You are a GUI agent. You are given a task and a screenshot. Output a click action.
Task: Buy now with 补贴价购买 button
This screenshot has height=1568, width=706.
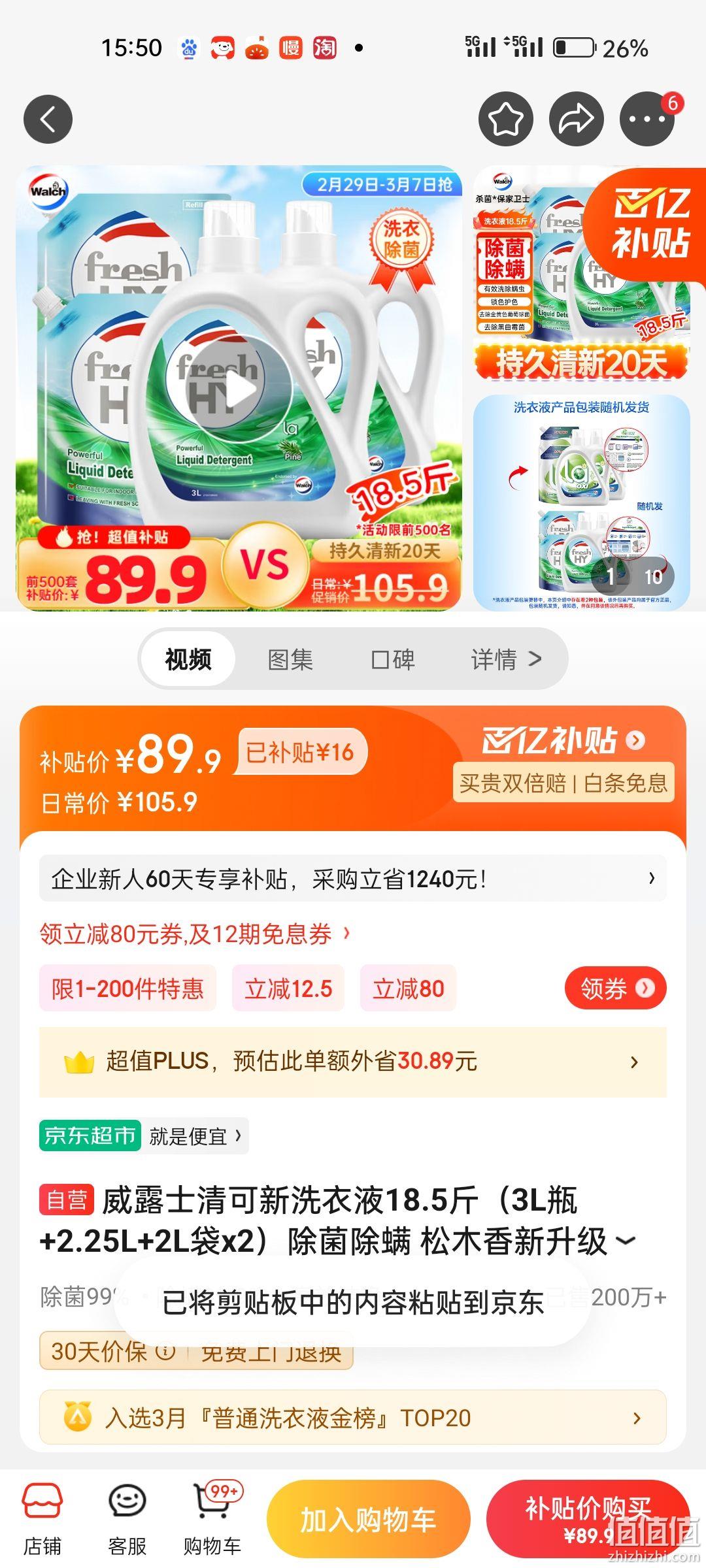(587, 1520)
